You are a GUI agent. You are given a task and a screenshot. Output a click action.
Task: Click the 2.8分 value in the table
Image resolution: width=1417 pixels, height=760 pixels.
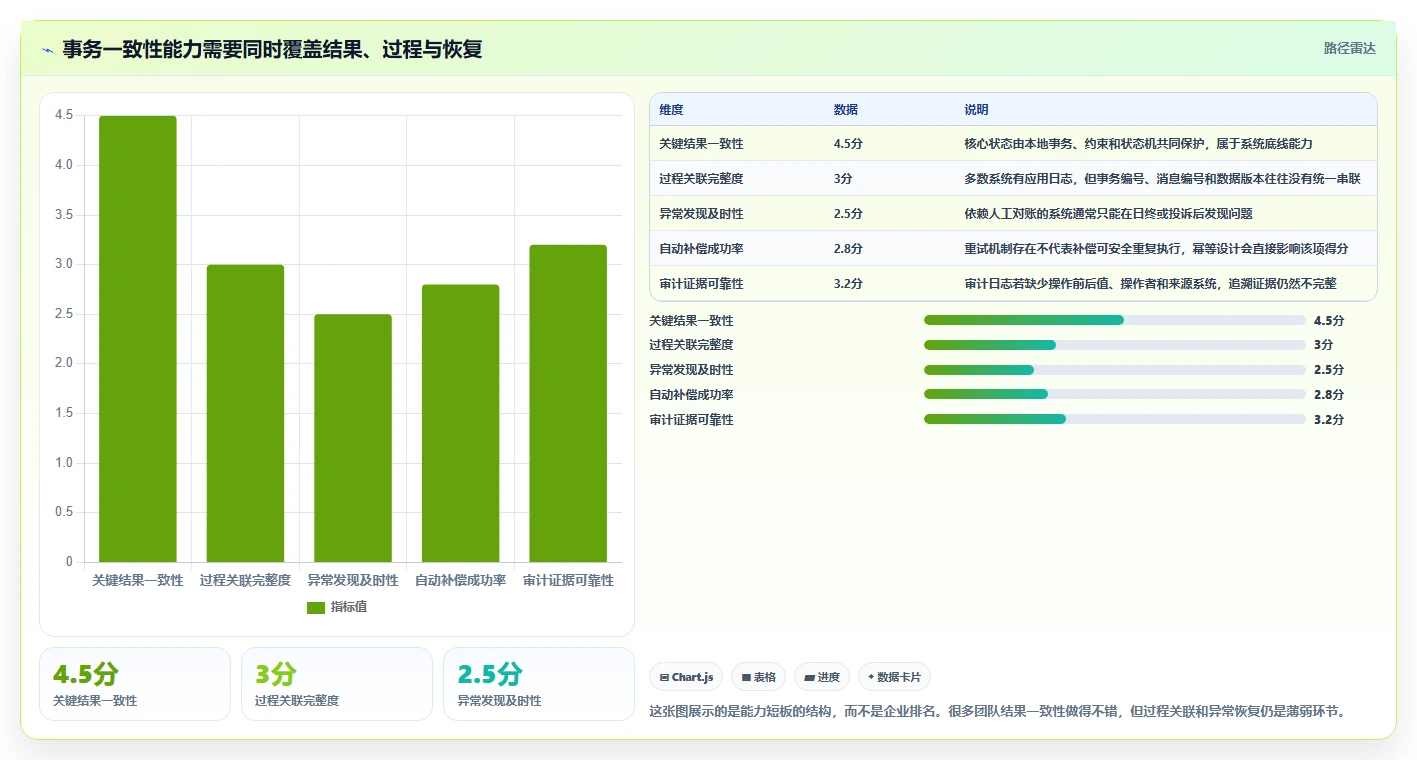848,249
